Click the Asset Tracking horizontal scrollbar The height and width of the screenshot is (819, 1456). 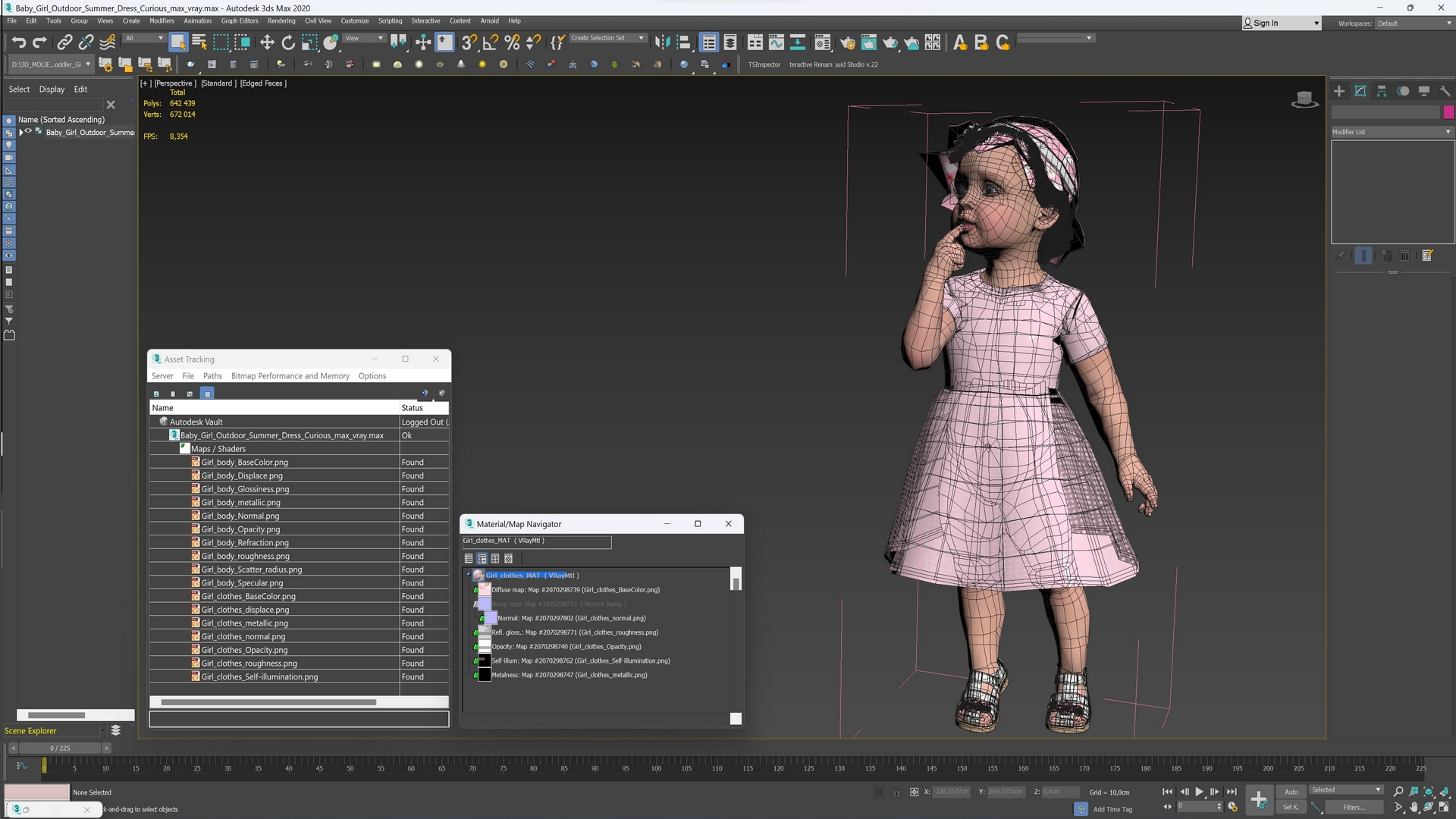pyautogui.click(x=268, y=702)
